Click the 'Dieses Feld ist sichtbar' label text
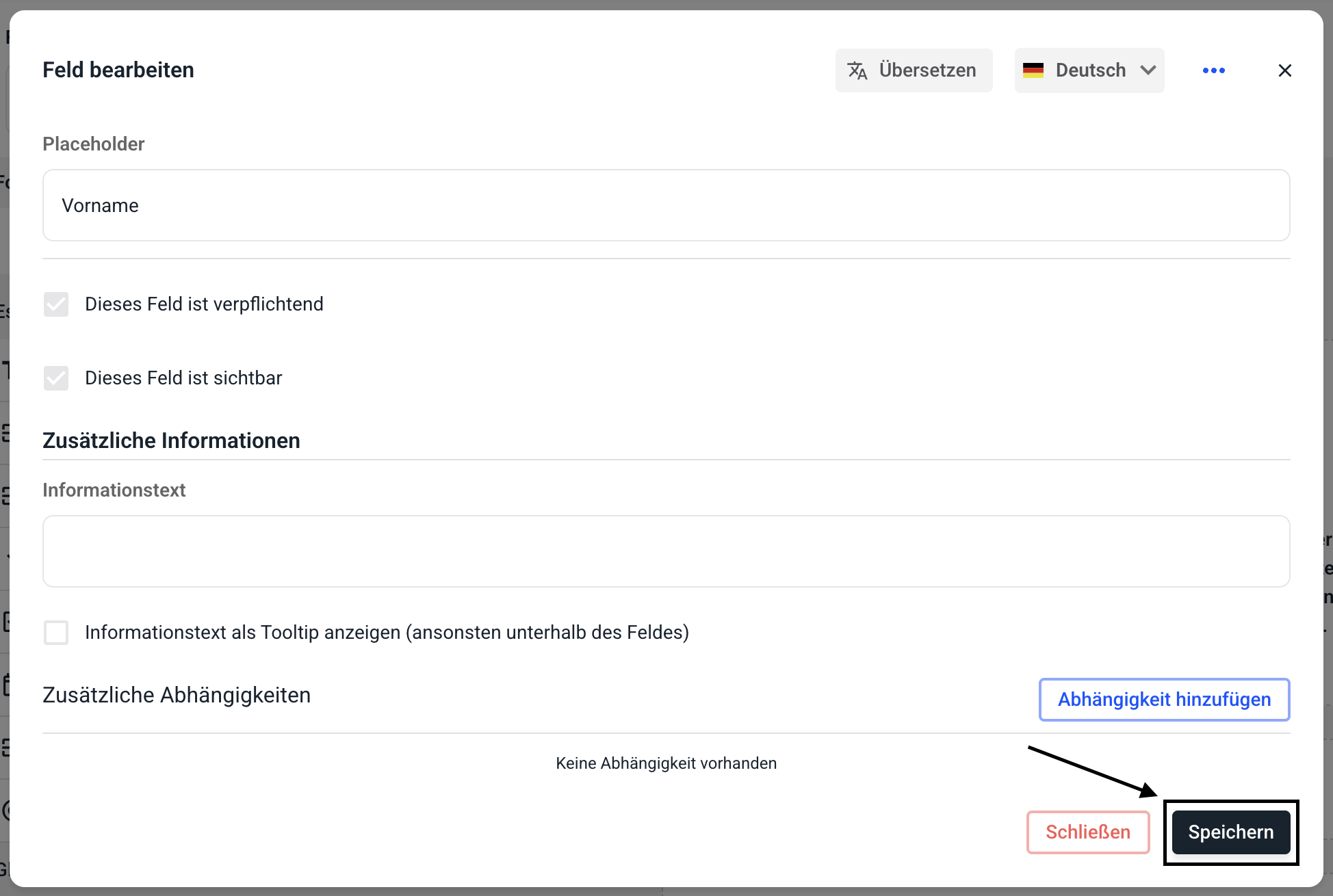This screenshot has width=1333, height=896. (x=183, y=378)
